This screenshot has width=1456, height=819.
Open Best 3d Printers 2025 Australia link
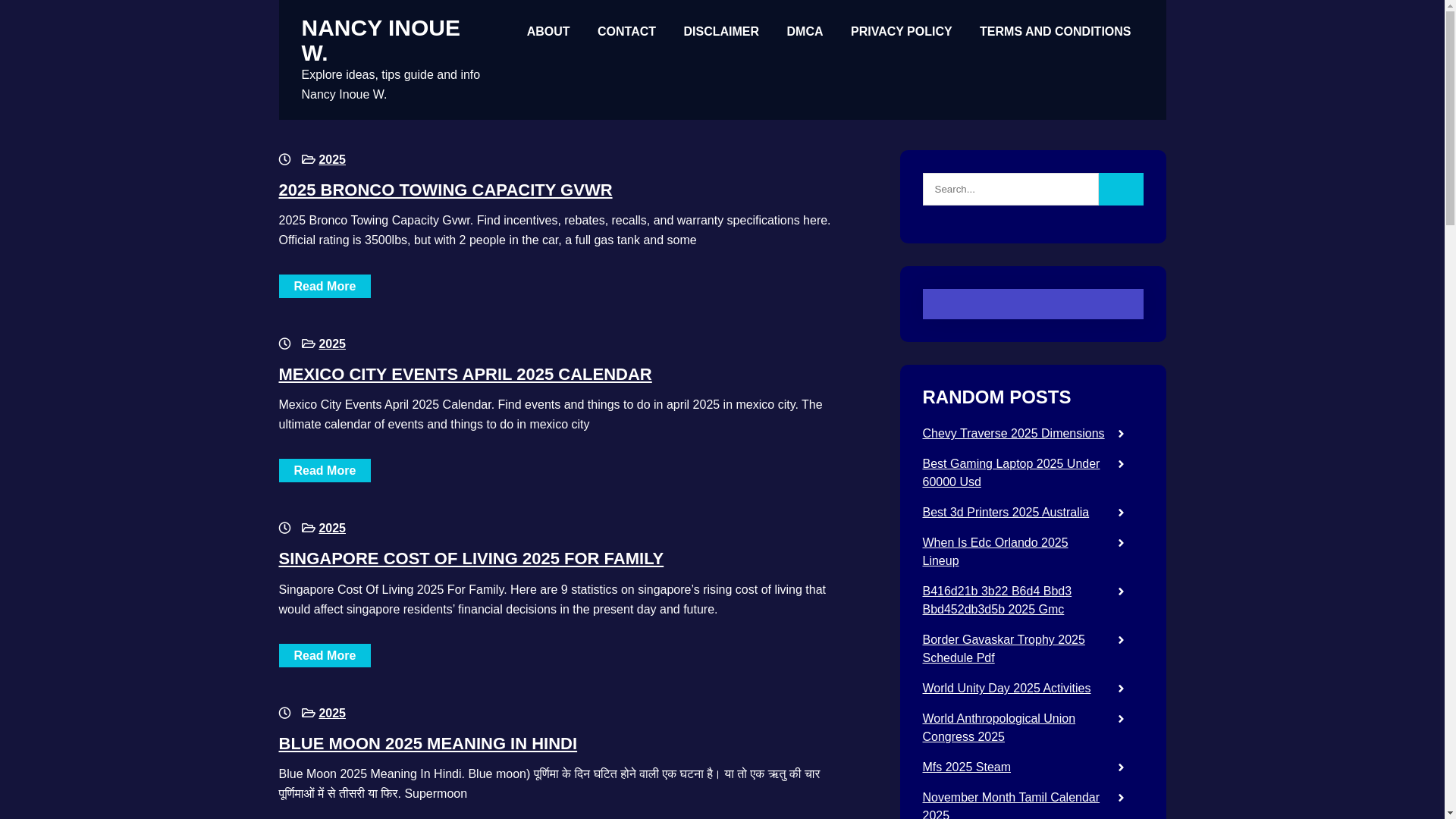tap(1005, 513)
